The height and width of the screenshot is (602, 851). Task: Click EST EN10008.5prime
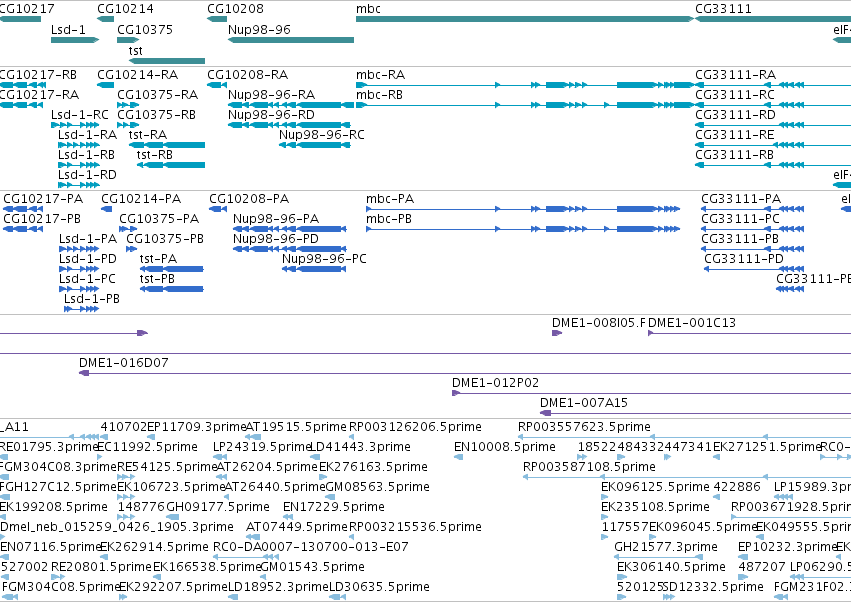point(459,457)
